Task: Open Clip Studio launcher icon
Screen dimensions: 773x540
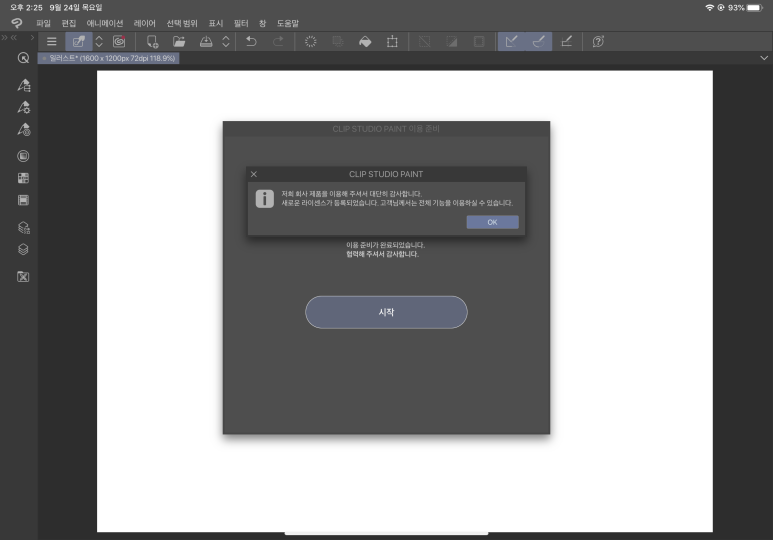Action: [x=119, y=41]
